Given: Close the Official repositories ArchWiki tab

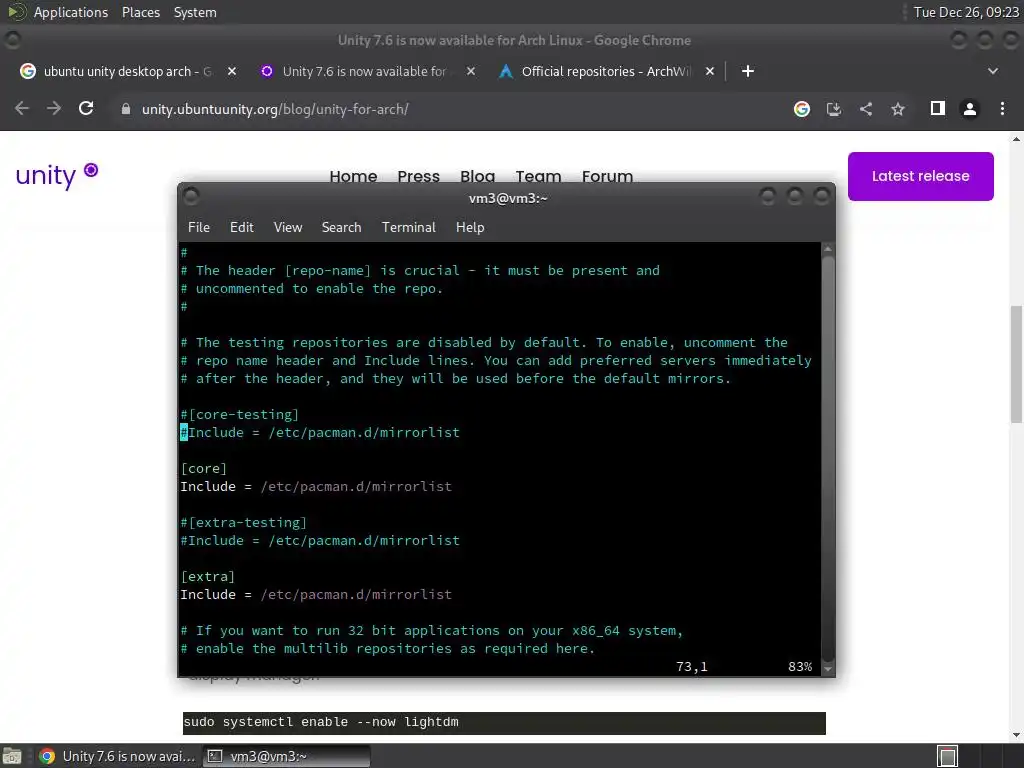Looking at the screenshot, I should coord(710,71).
